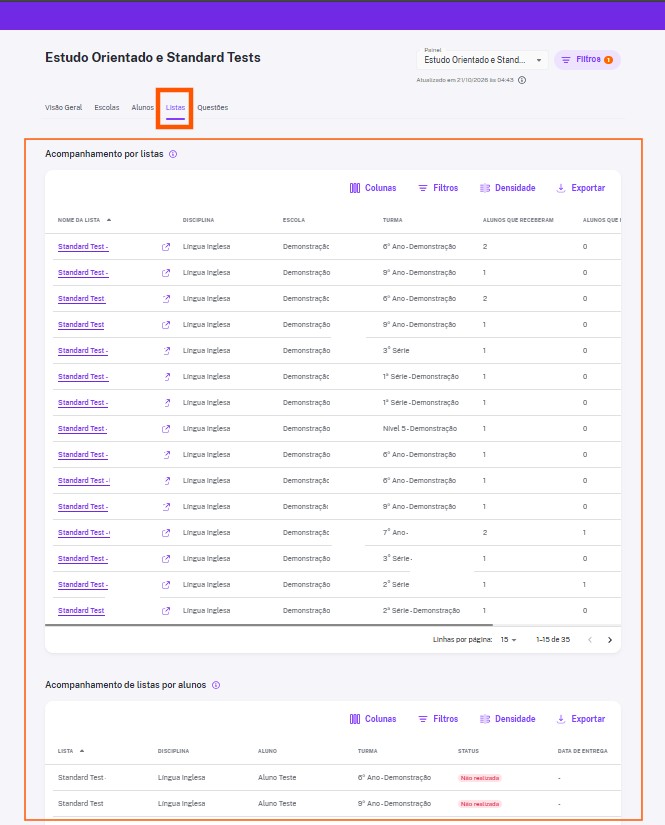The height and width of the screenshot is (825, 665).
Task: Switch to Escolas tab
Action: click(107, 107)
